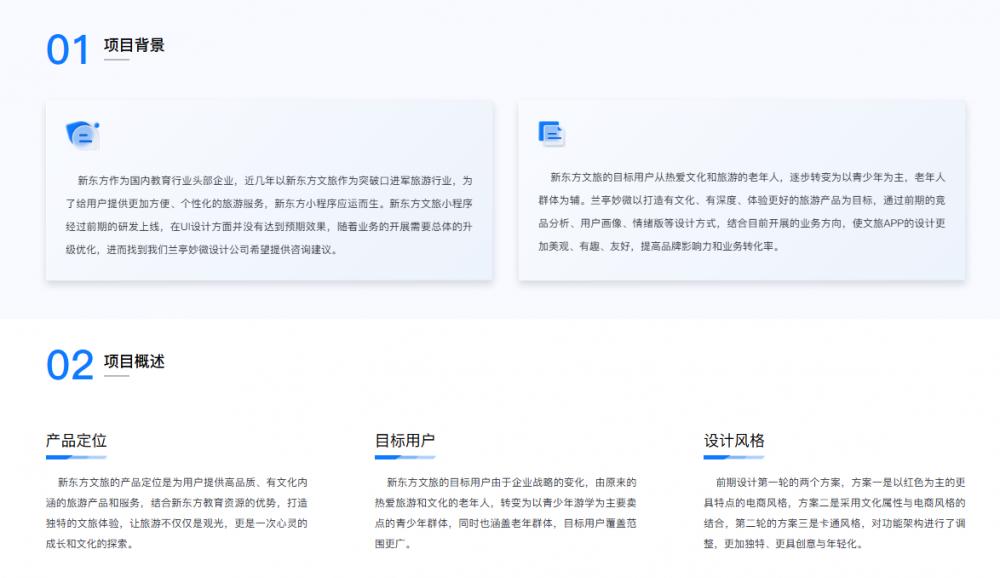Select the 项目概述 section heading
Viewport: 1000px width, 578px height.
pyautogui.click(x=136, y=363)
